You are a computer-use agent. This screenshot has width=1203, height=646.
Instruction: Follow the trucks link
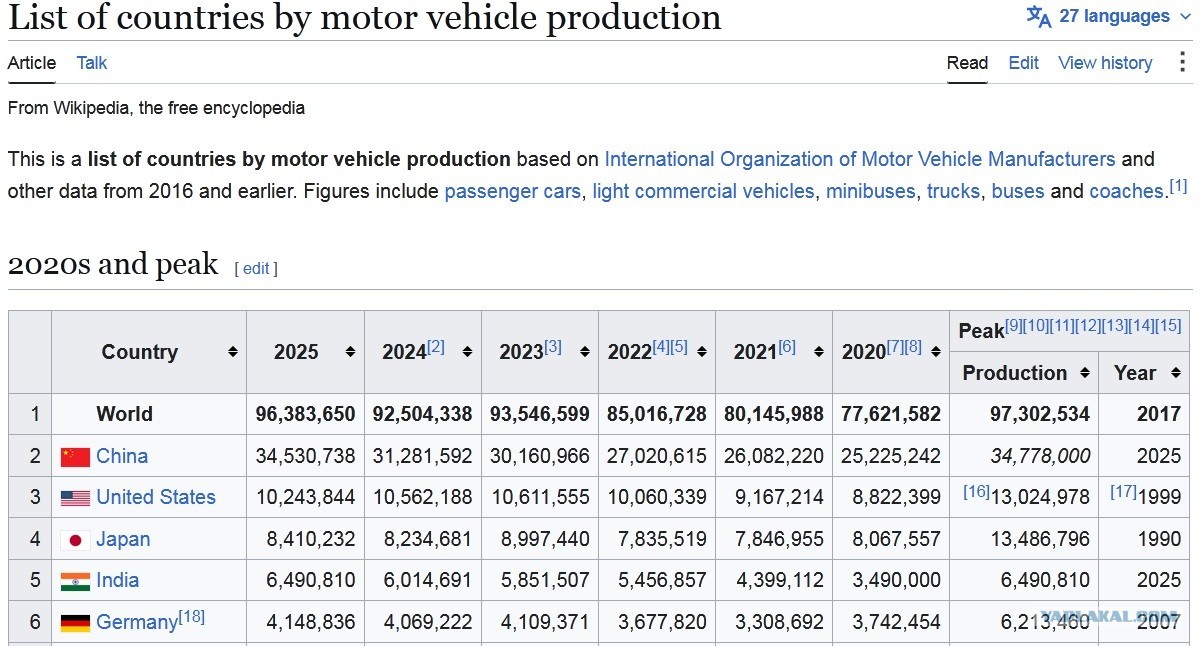[x=953, y=191]
